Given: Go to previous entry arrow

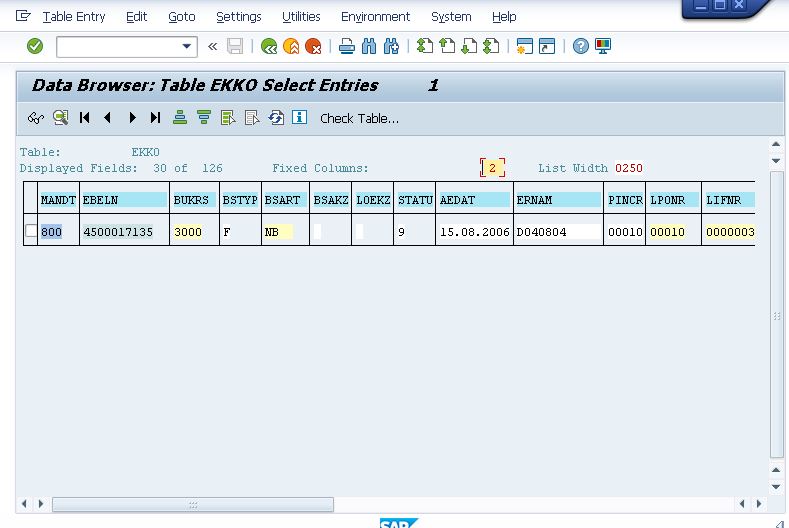Looking at the screenshot, I should [107, 118].
